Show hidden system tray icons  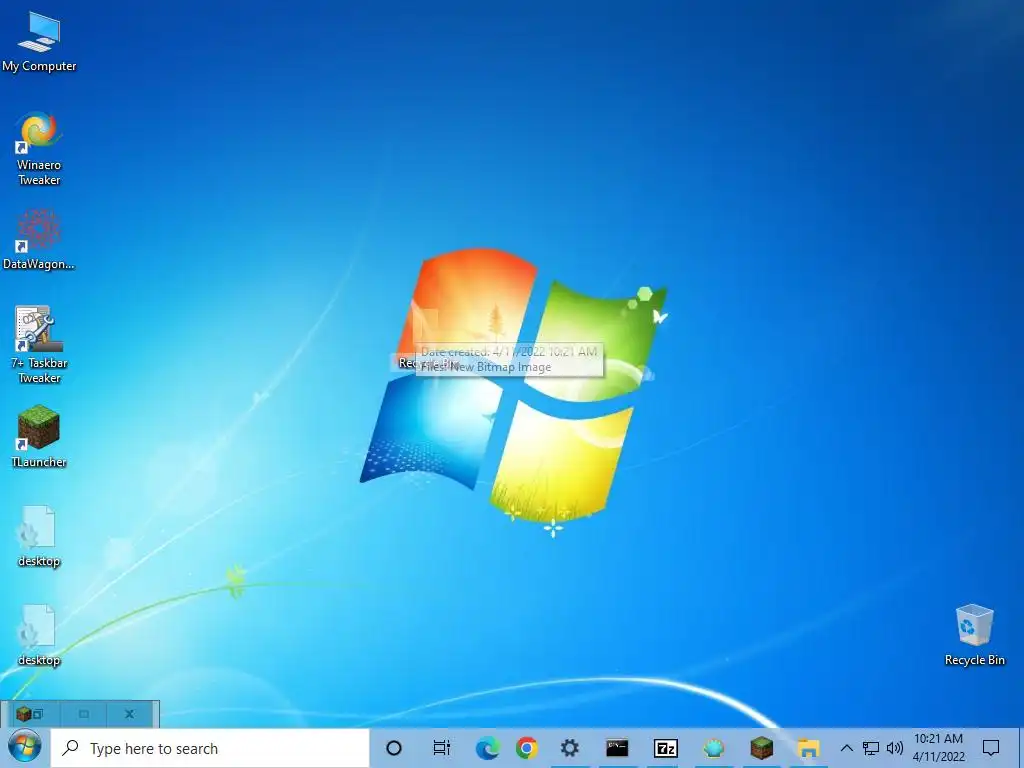point(846,748)
